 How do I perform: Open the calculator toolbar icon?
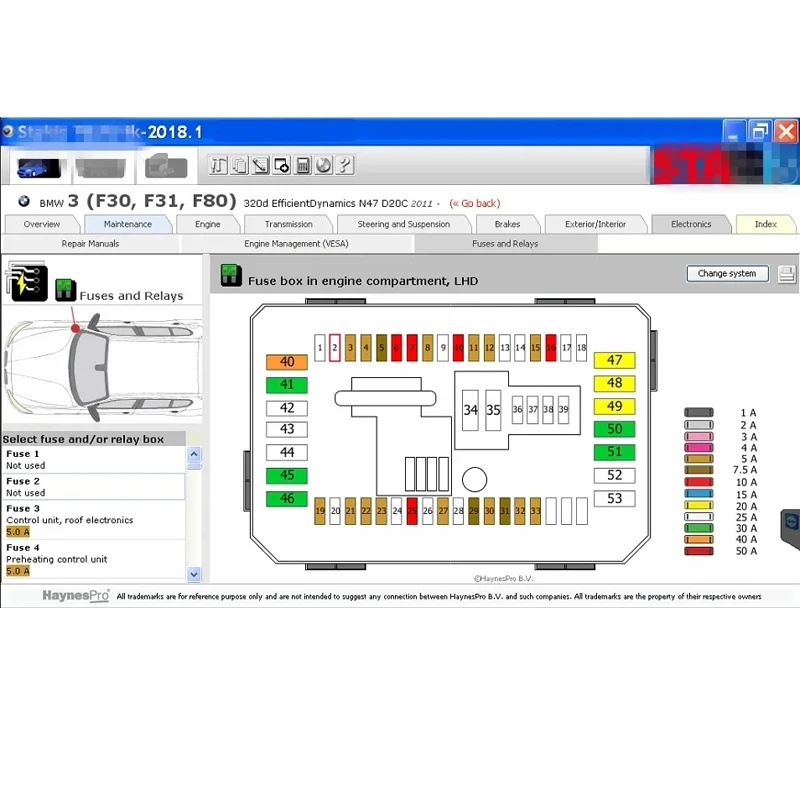(303, 165)
